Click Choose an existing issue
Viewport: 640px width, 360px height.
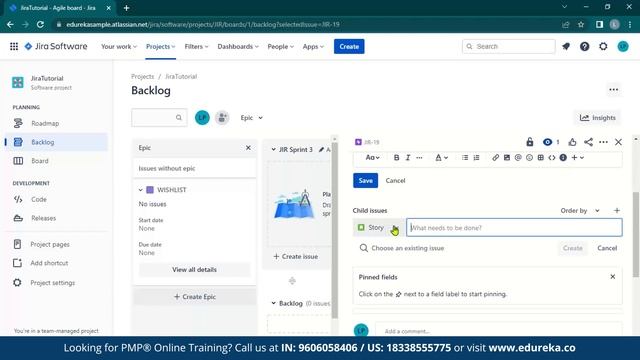tap(402, 248)
